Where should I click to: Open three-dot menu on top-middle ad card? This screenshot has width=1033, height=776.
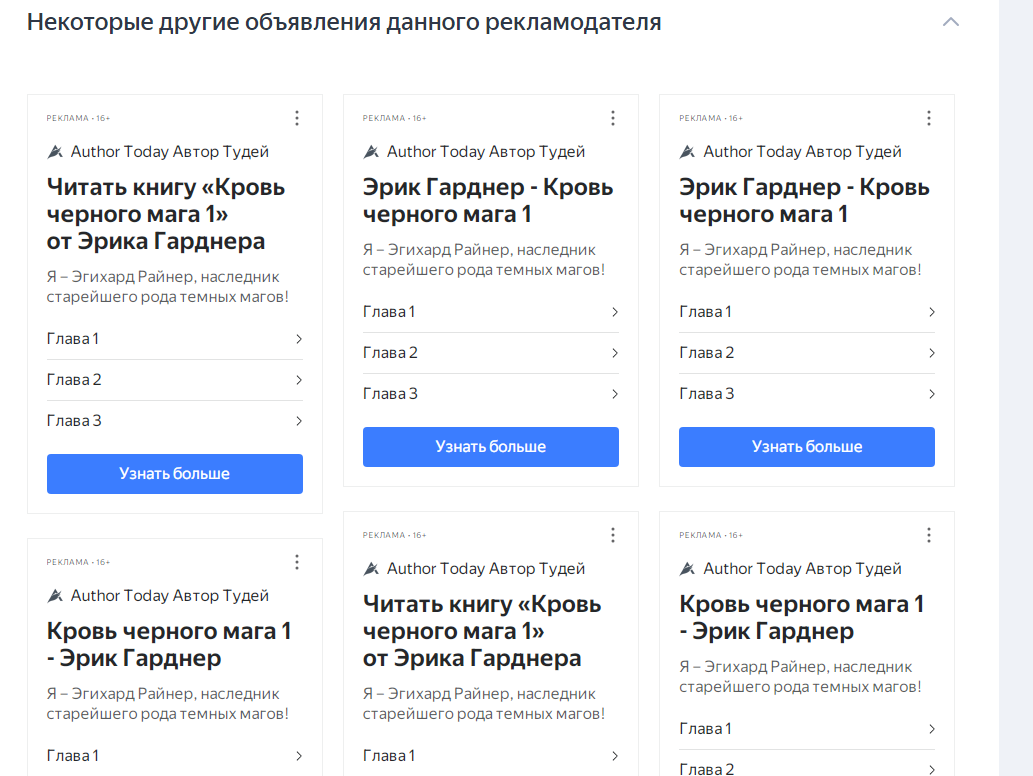click(x=613, y=118)
